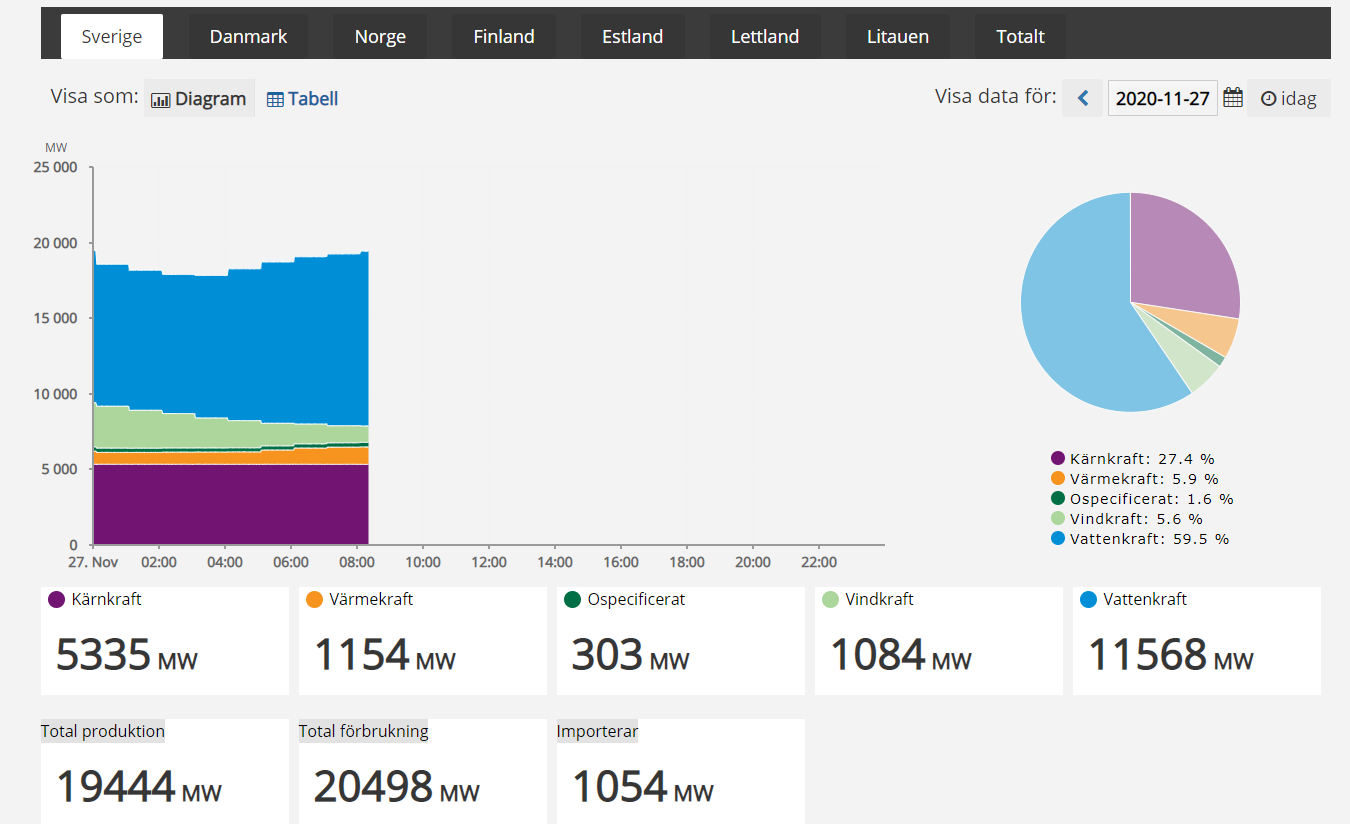This screenshot has width=1350, height=824.
Task: Go to previous date with left arrow
Action: (x=1083, y=98)
